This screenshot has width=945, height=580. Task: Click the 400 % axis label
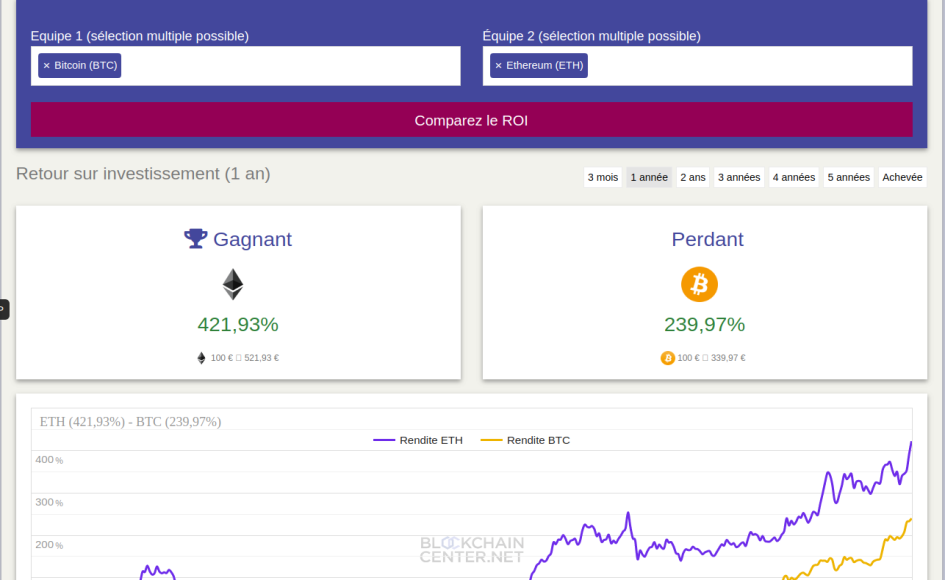(x=49, y=460)
